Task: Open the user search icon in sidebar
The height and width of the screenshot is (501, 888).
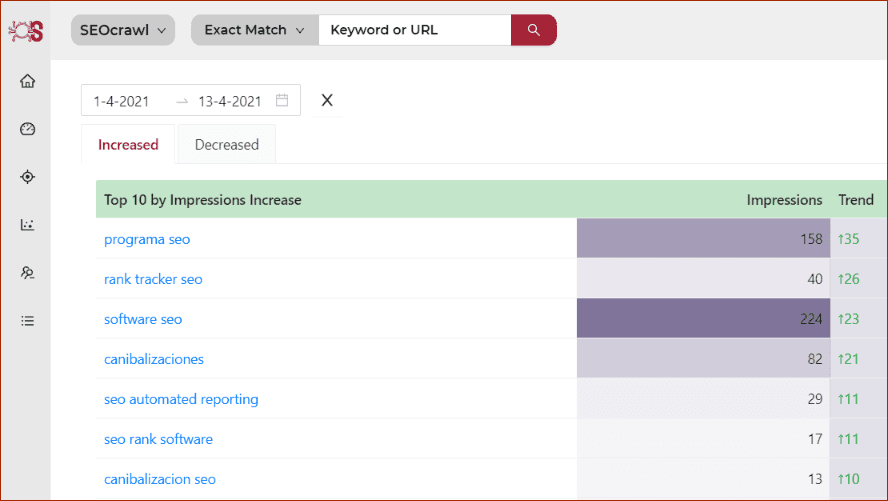Action: [27, 273]
